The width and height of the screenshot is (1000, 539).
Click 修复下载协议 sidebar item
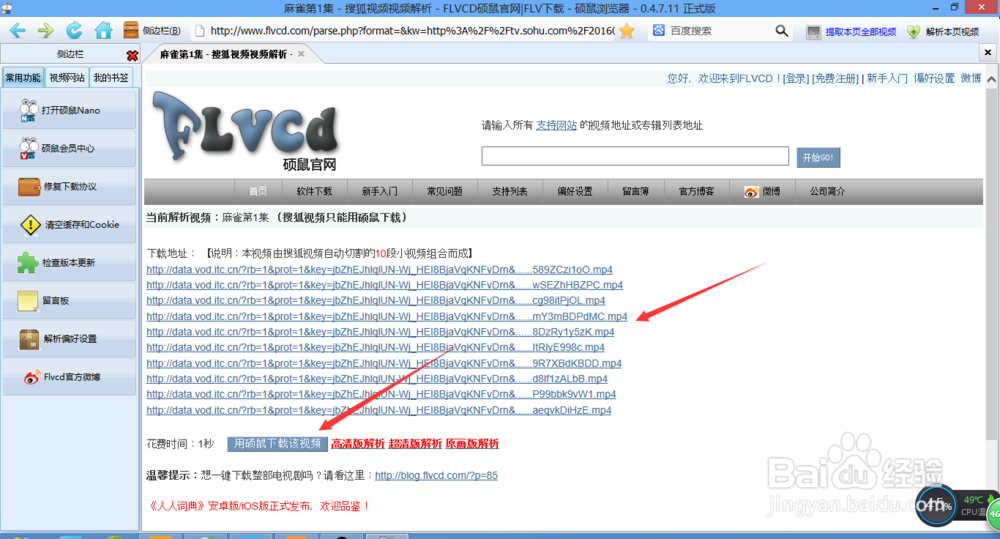(70, 186)
